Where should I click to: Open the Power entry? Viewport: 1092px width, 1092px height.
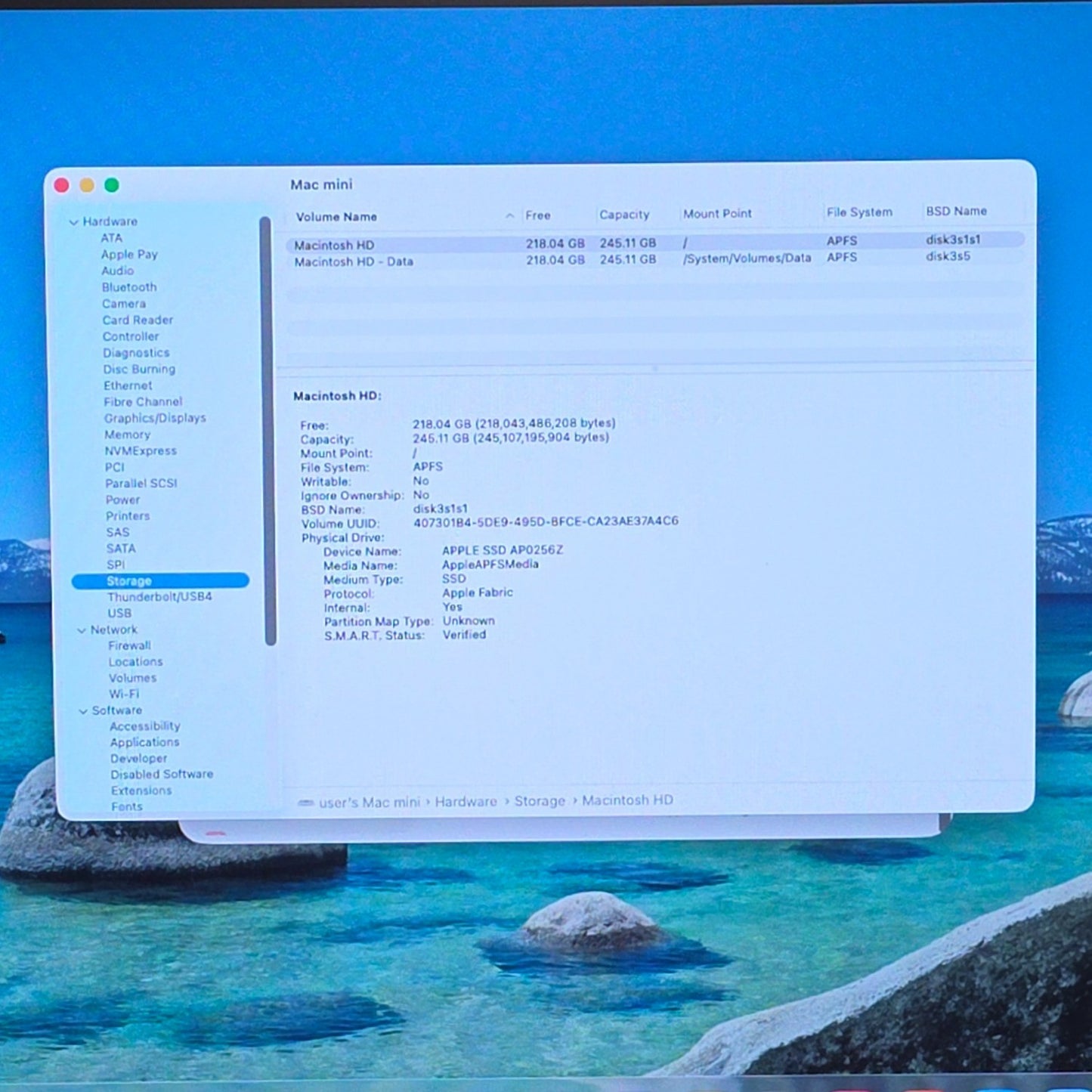coord(122,500)
